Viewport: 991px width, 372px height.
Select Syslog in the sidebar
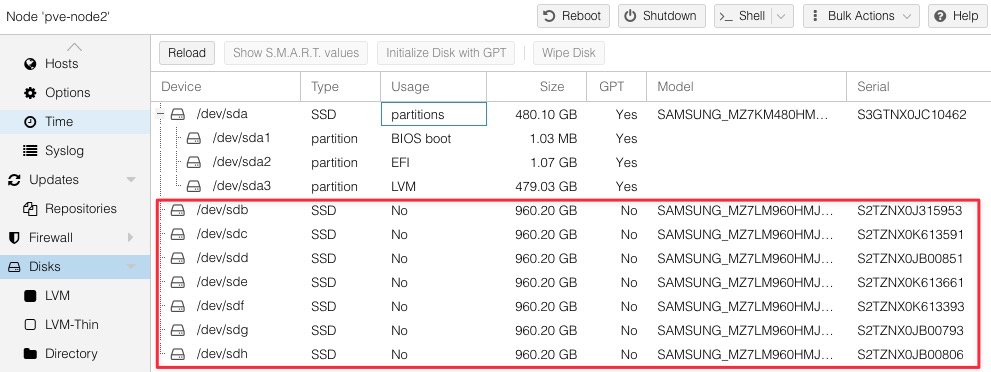[64, 151]
